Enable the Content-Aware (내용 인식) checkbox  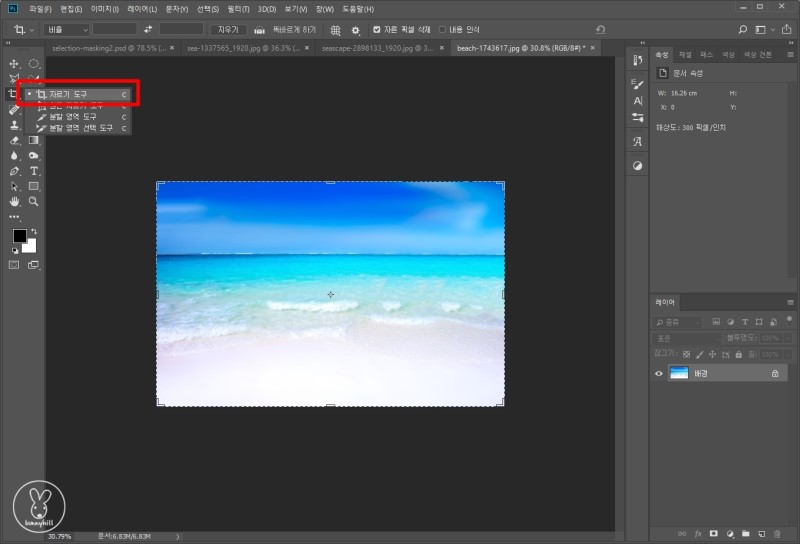443,30
